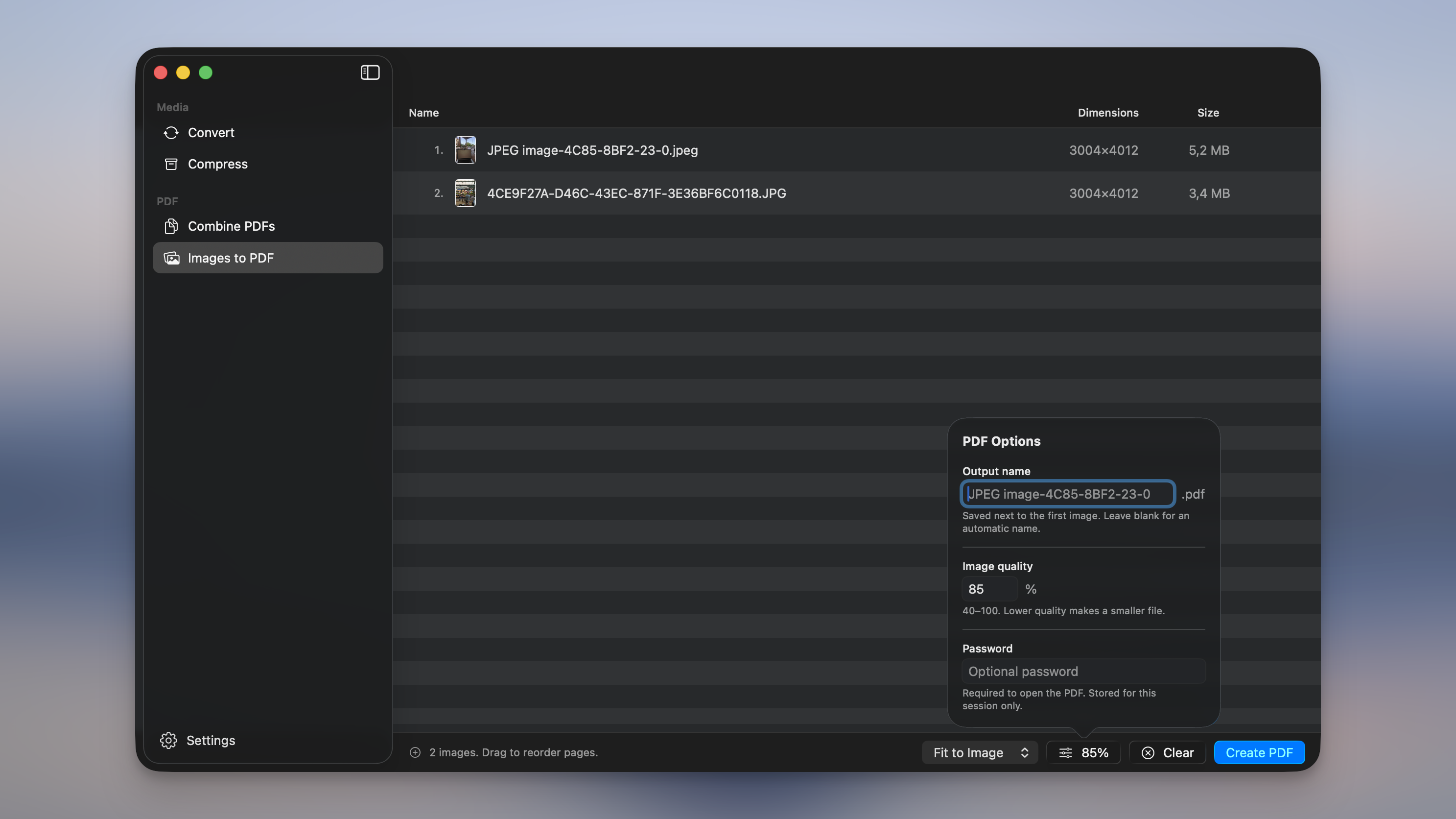Click the Create PDF button
The height and width of the screenshot is (819, 1456).
[x=1259, y=753]
